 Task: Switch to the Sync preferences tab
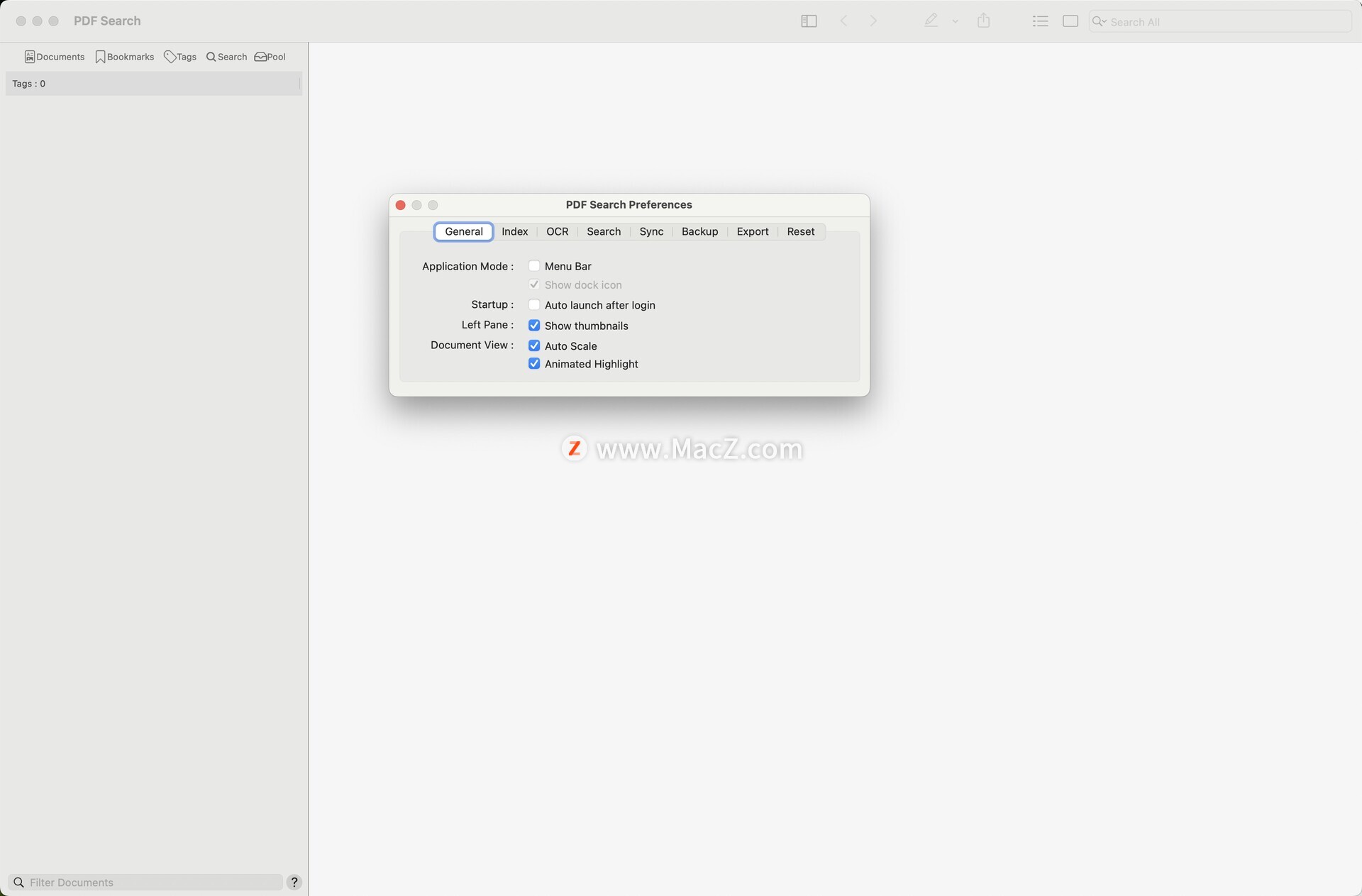(651, 231)
